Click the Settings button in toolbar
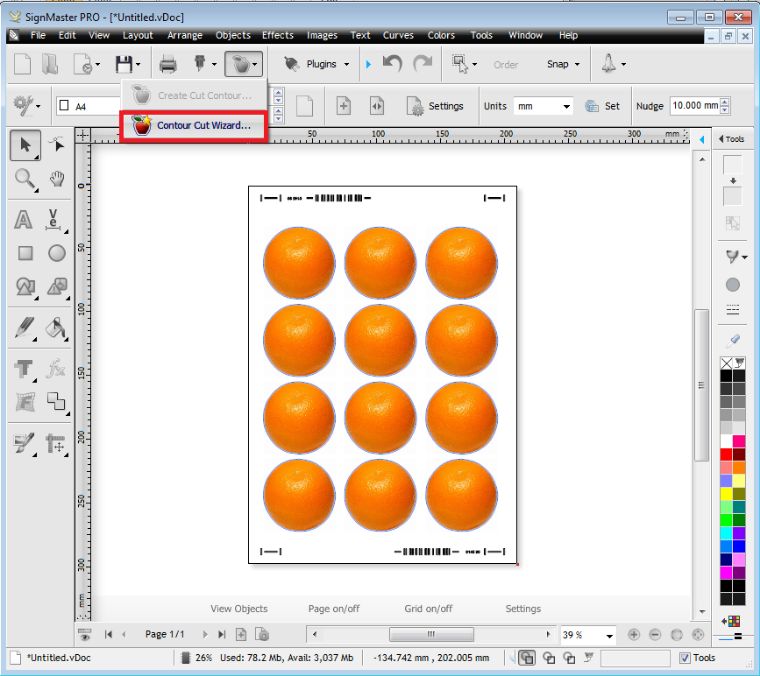 coord(436,106)
